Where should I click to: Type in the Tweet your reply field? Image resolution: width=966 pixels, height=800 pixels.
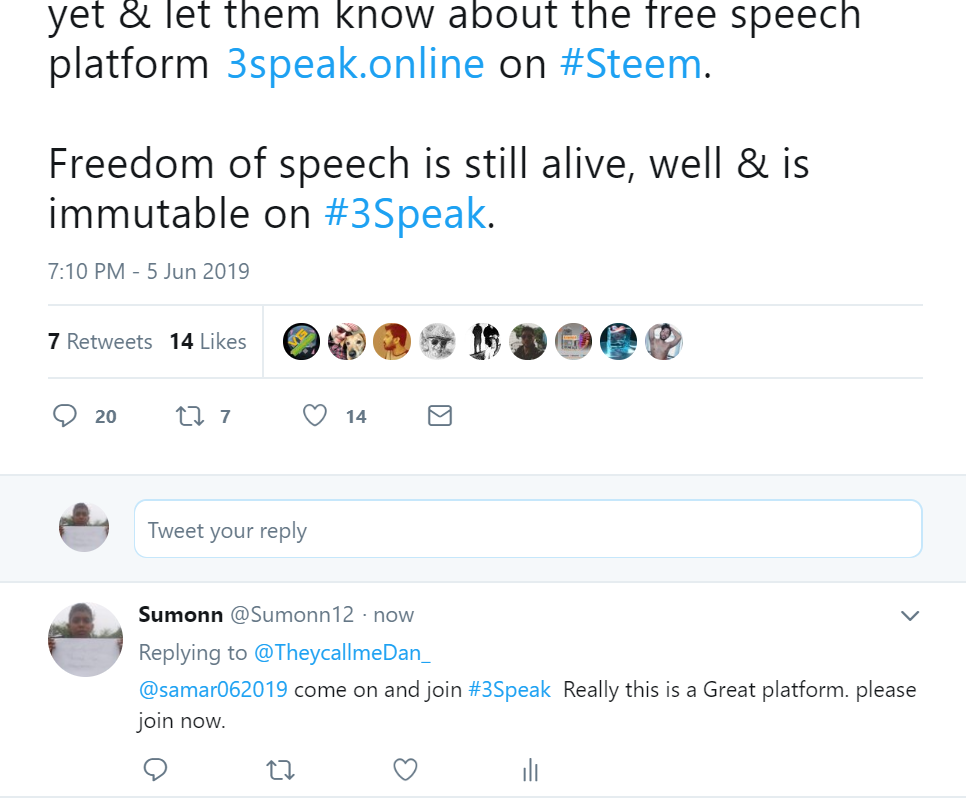[527, 529]
